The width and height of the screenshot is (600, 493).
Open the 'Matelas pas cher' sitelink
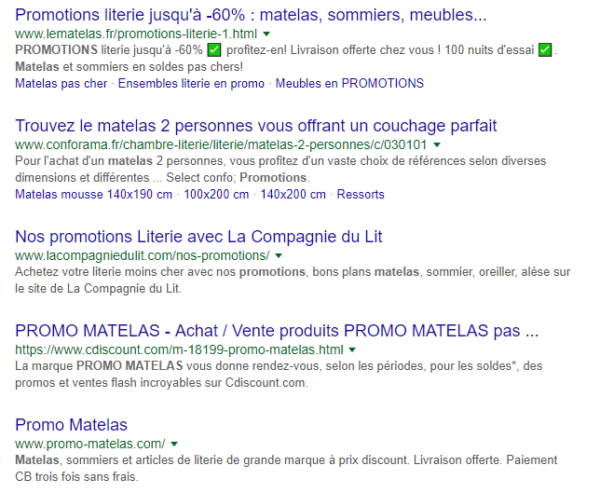point(61,83)
